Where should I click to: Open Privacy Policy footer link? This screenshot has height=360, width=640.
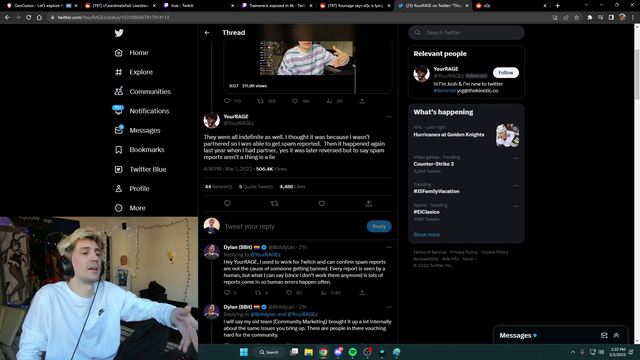(x=463, y=252)
